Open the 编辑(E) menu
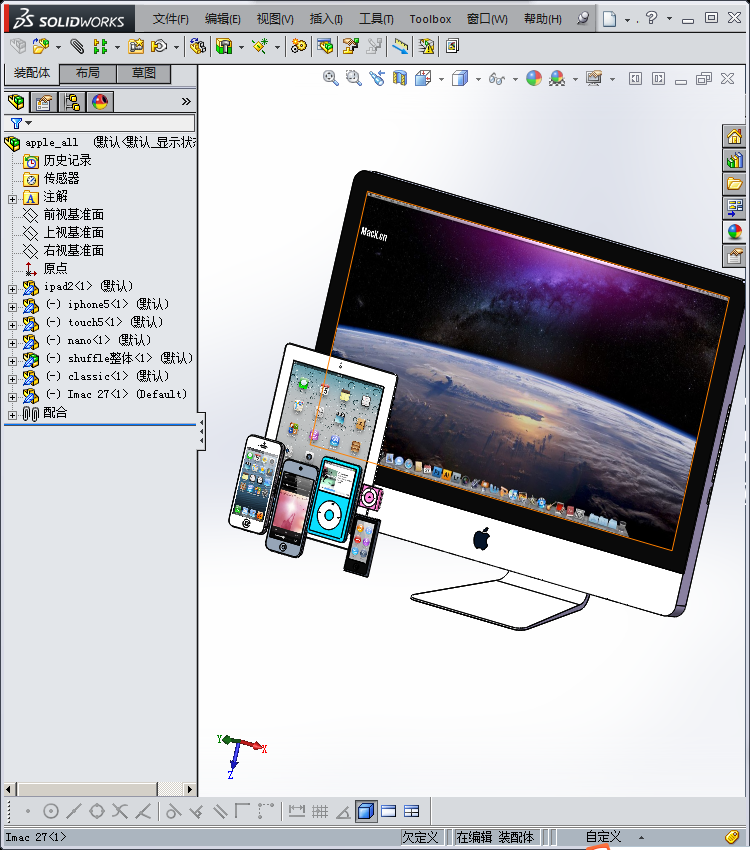 pos(223,19)
